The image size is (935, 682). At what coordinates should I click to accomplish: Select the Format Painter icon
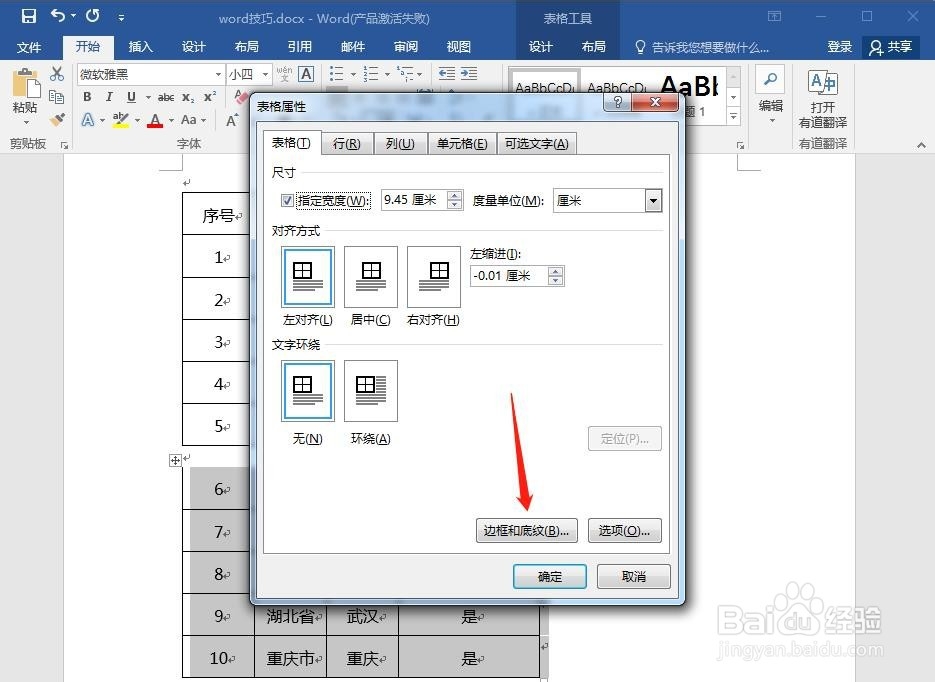pyautogui.click(x=57, y=117)
